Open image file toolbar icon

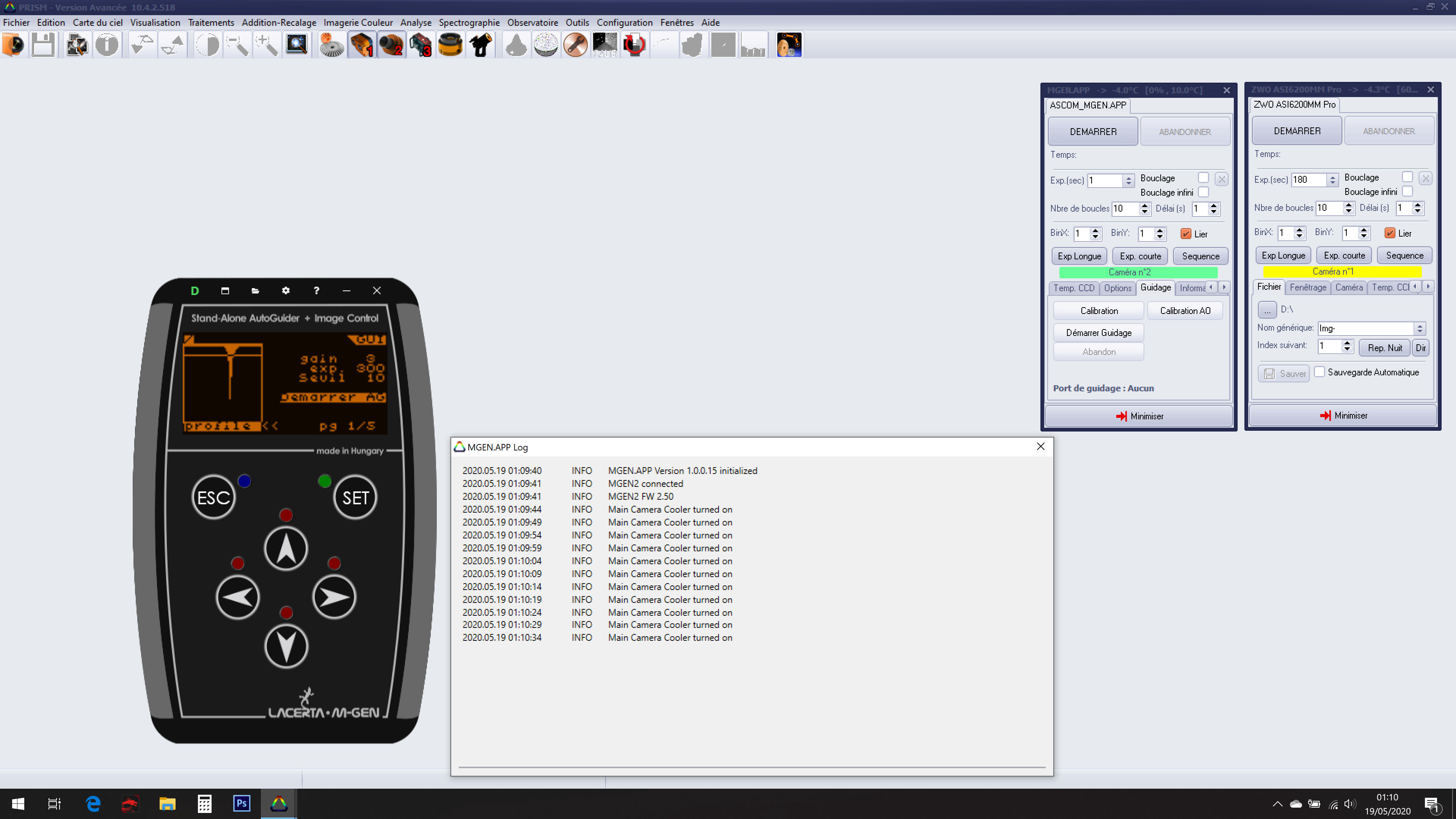pyautogui.click(x=14, y=45)
